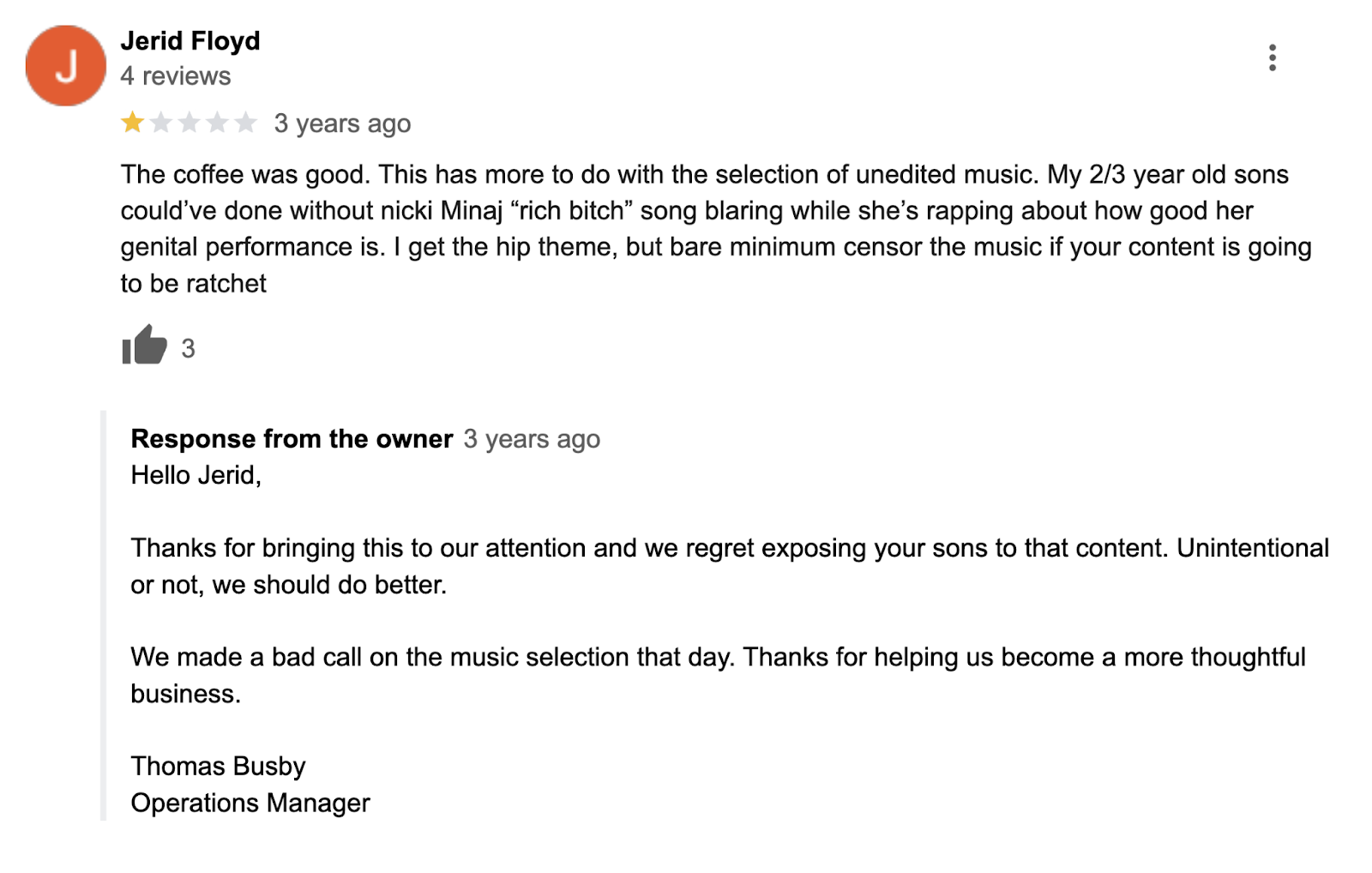Click the owner response timestamp
Screen dimensions: 1372x873
[x=532, y=439]
